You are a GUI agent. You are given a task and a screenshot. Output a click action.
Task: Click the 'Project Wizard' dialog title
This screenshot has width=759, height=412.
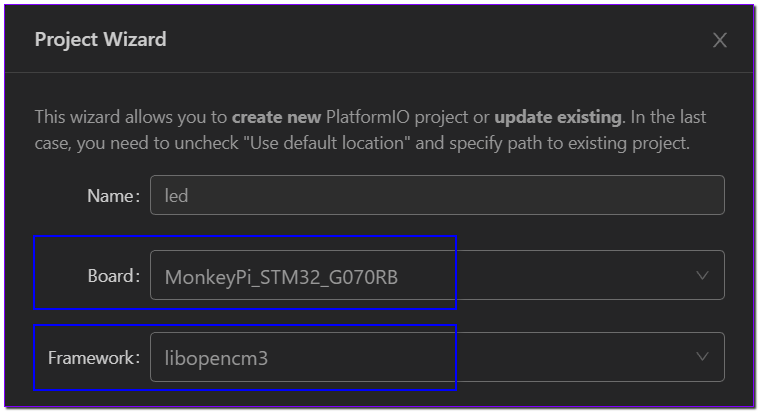coord(101,39)
